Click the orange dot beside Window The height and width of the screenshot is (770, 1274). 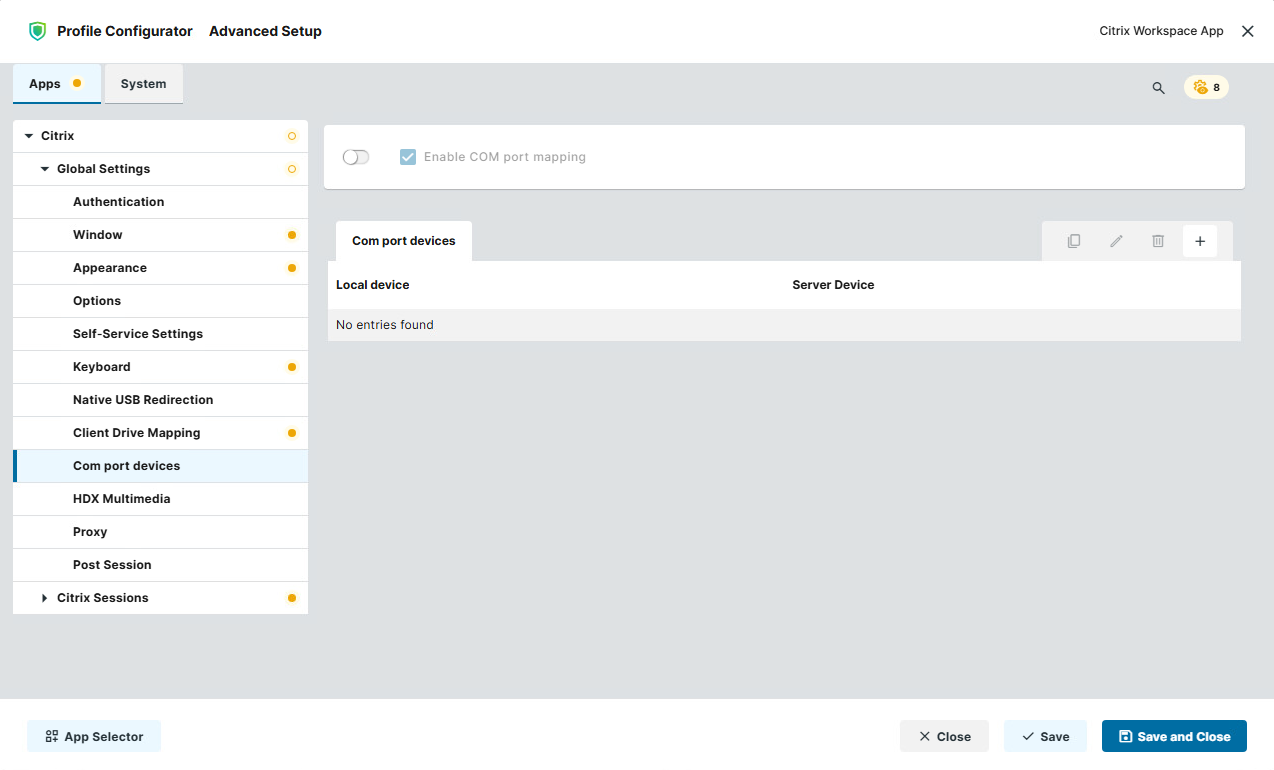(x=292, y=235)
